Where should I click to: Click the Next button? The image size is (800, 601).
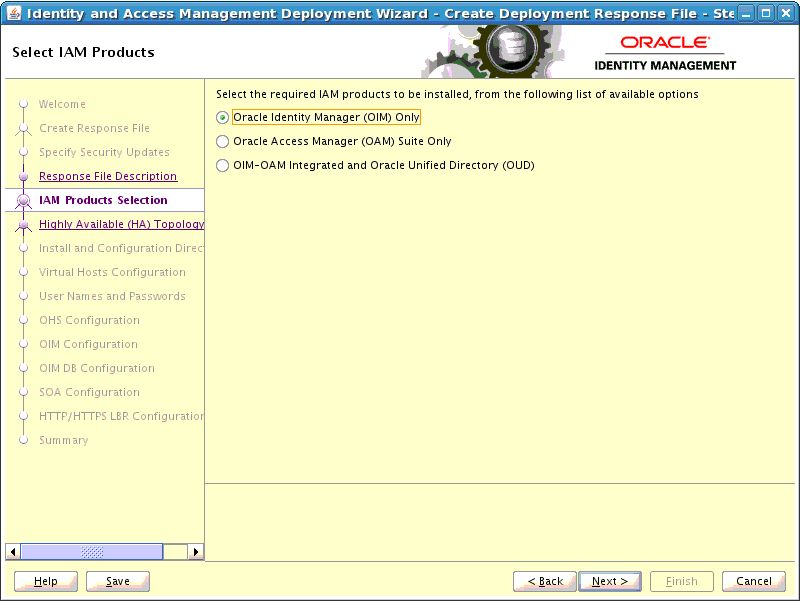[x=610, y=581]
